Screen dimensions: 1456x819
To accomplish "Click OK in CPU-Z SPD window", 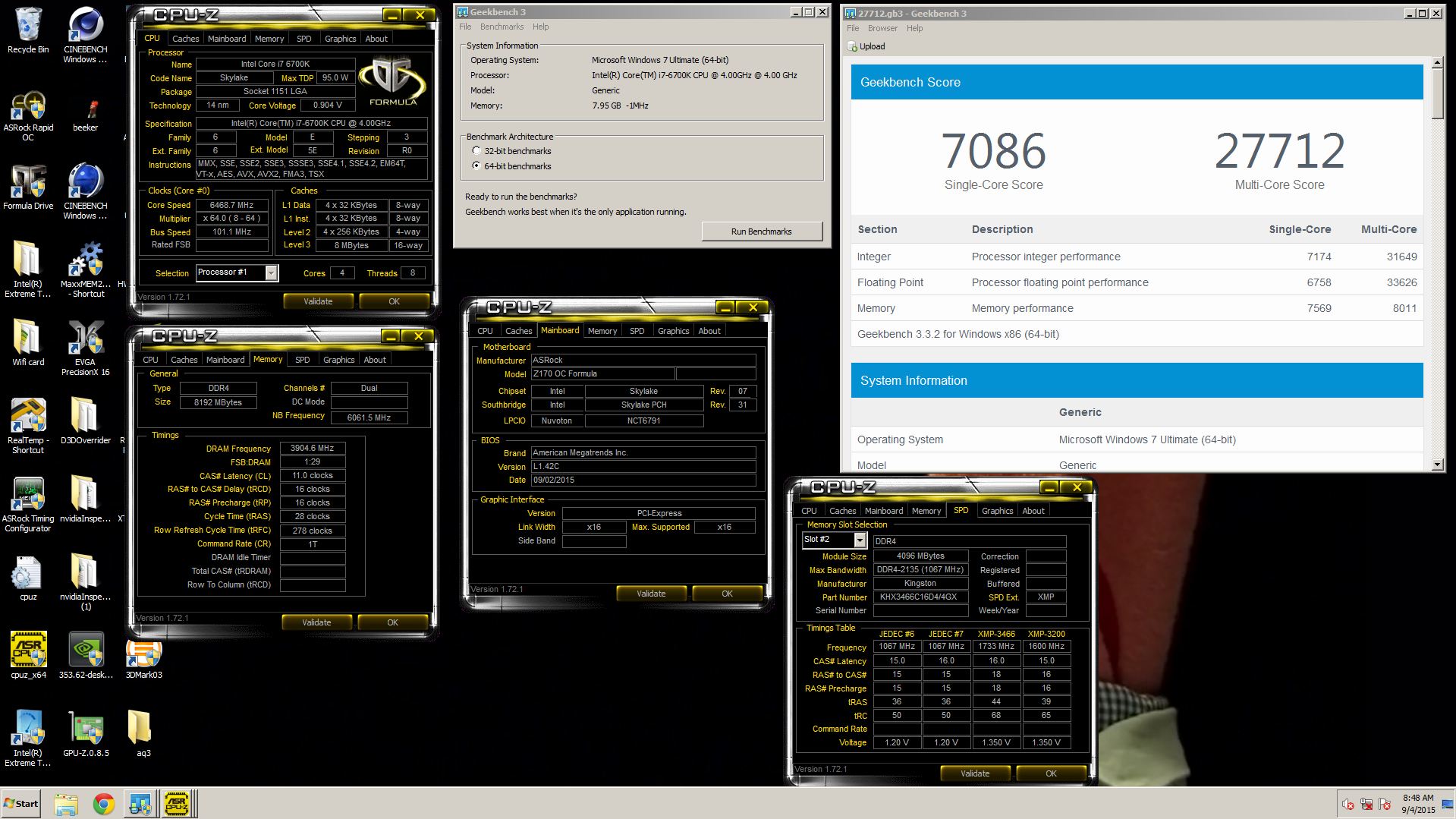I will pos(1051,773).
